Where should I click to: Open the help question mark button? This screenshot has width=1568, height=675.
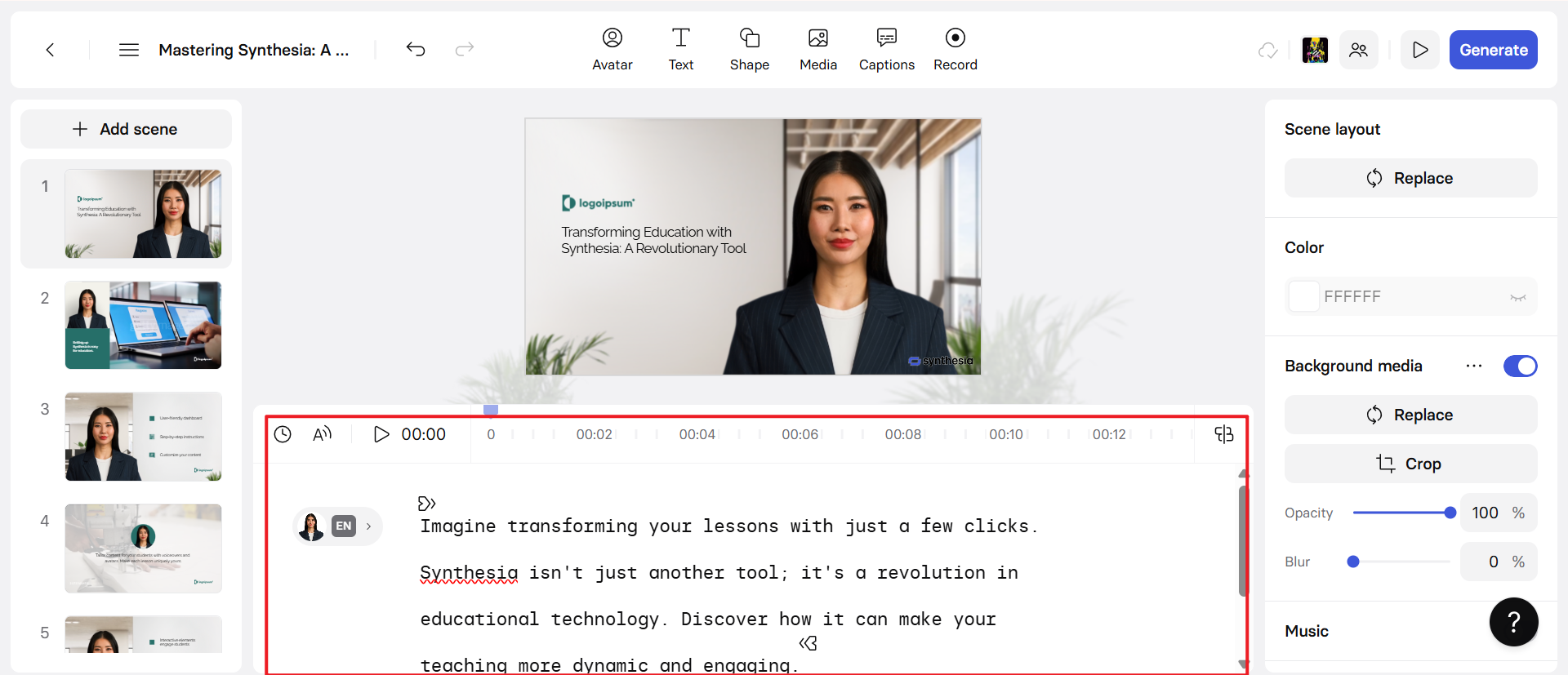pyautogui.click(x=1514, y=622)
